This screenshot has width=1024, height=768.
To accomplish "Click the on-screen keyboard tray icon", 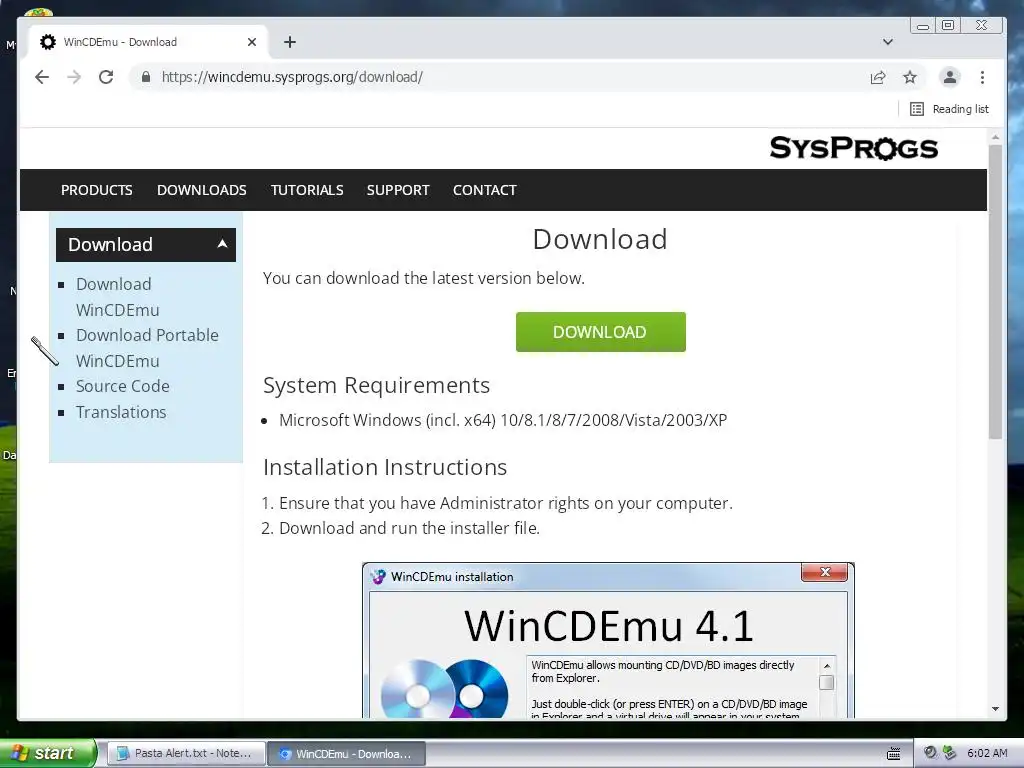I will coord(893,754).
